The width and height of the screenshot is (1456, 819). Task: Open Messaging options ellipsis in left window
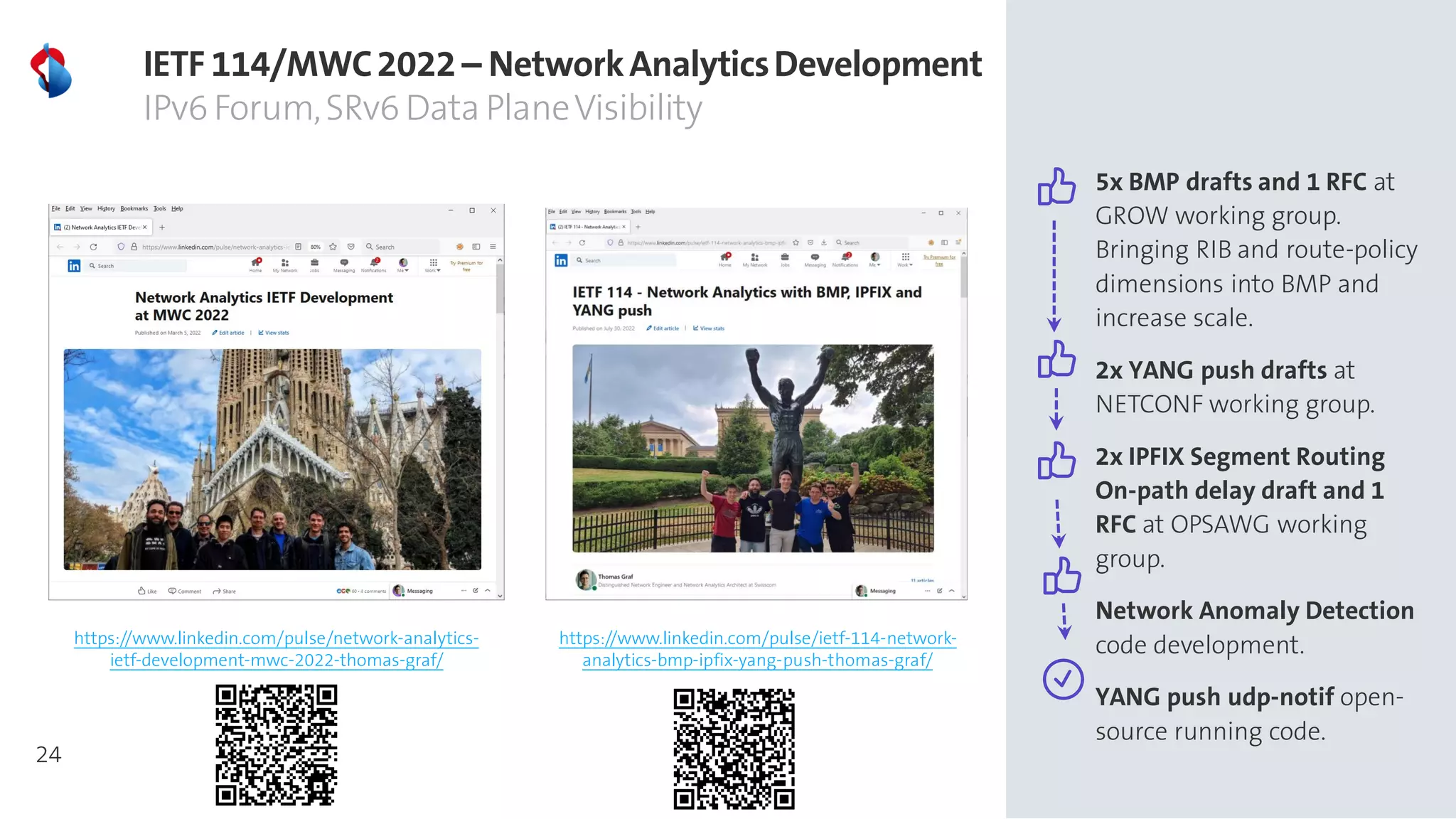[x=464, y=590]
